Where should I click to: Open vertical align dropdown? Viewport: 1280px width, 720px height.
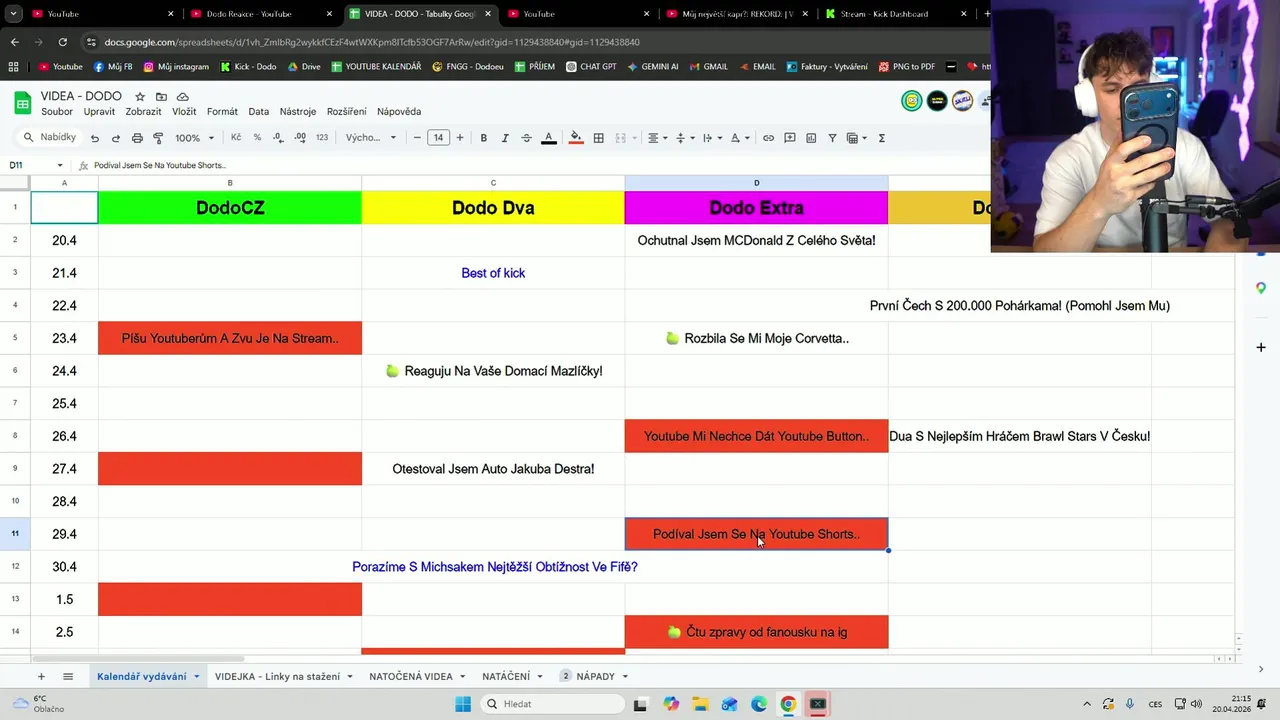pos(684,138)
